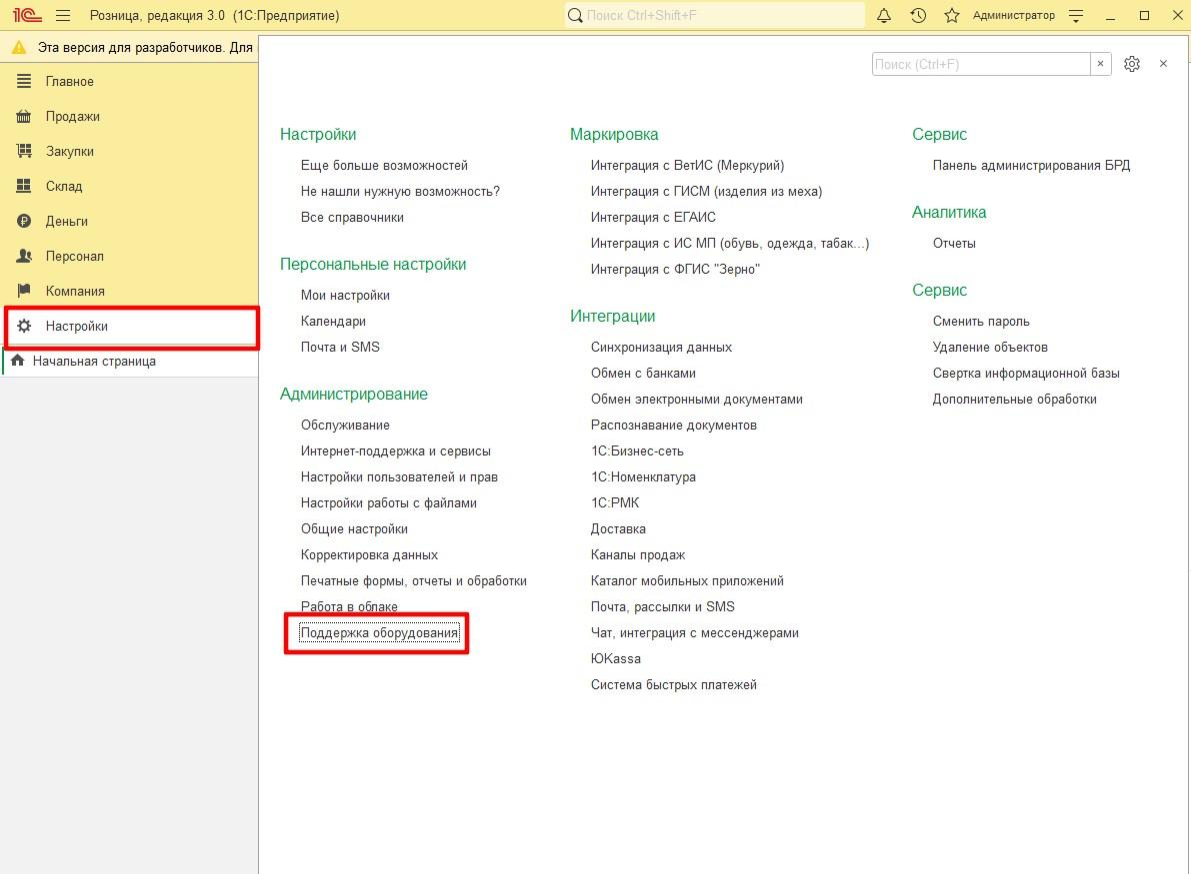Open Сменить пароль
Image resolution: width=1191 pixels, height=874 pixels.
pos(981,321)
